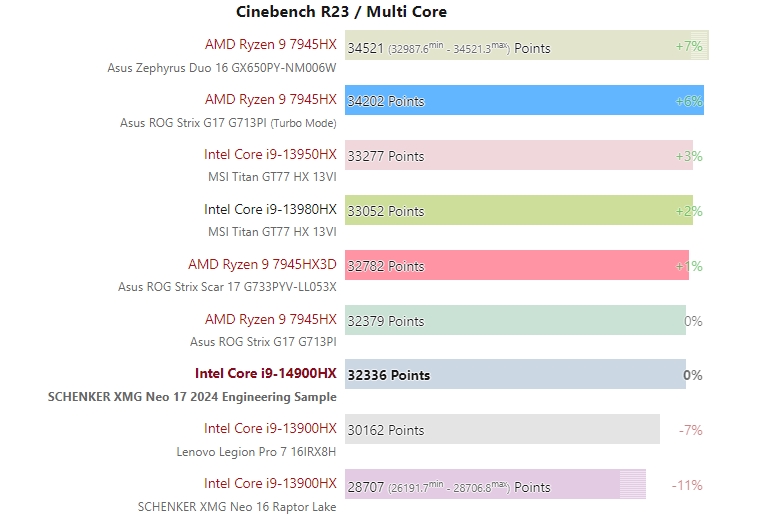Select the green 33052 Points bar
Image resolution: width=783 pixels, height=520 pixels.
tap(517, 211)
